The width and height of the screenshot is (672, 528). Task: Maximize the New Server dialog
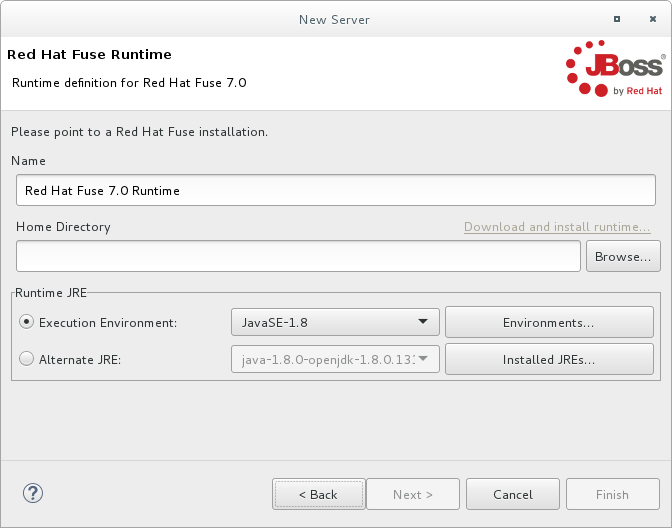[x=617, y=19]
